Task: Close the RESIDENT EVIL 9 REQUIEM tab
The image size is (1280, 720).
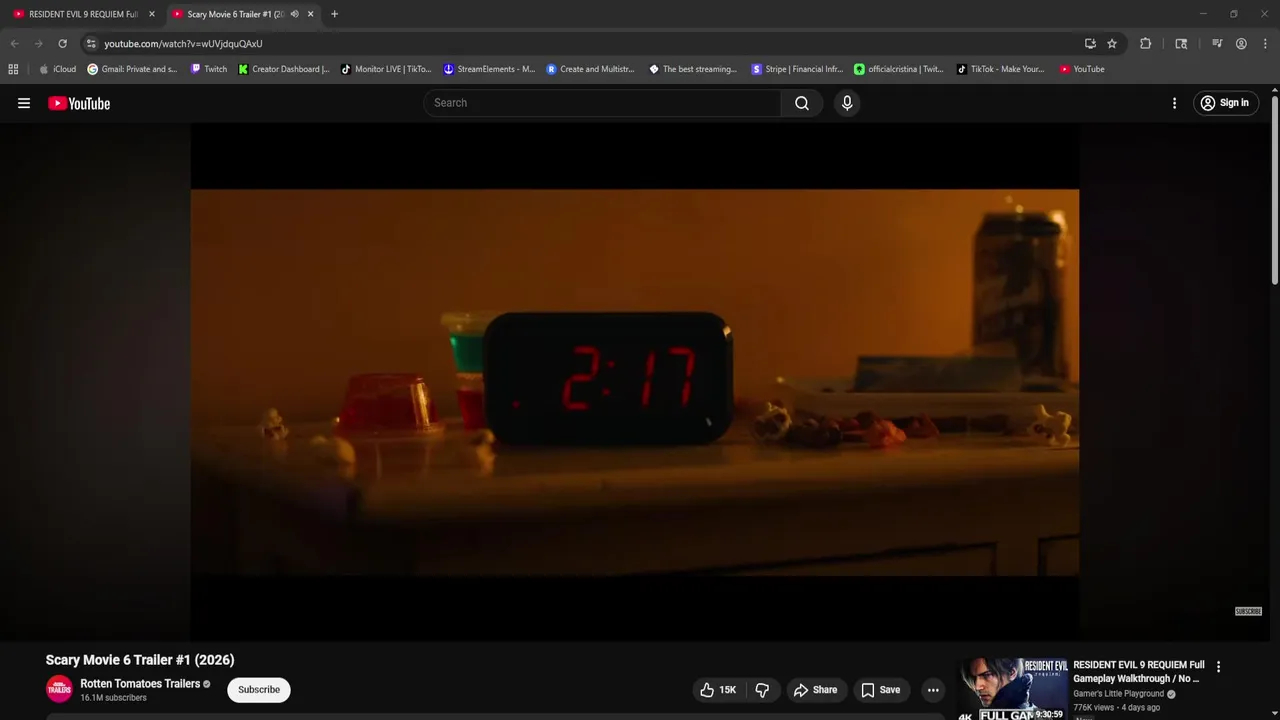Action: [x=152, y=14]
